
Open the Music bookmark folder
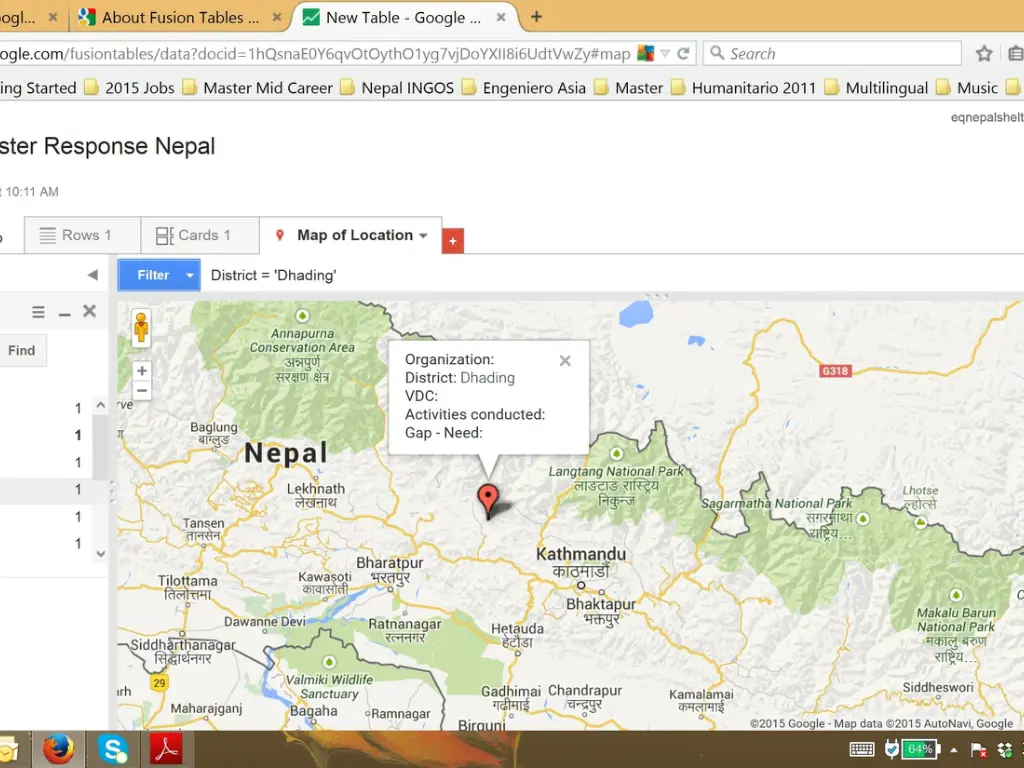tap(967, 88)
